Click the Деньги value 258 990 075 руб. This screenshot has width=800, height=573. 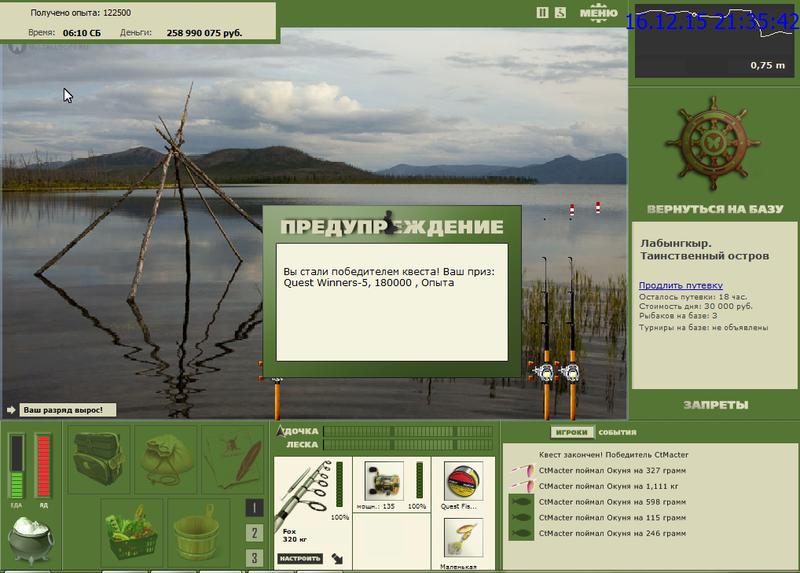[204, 33]
